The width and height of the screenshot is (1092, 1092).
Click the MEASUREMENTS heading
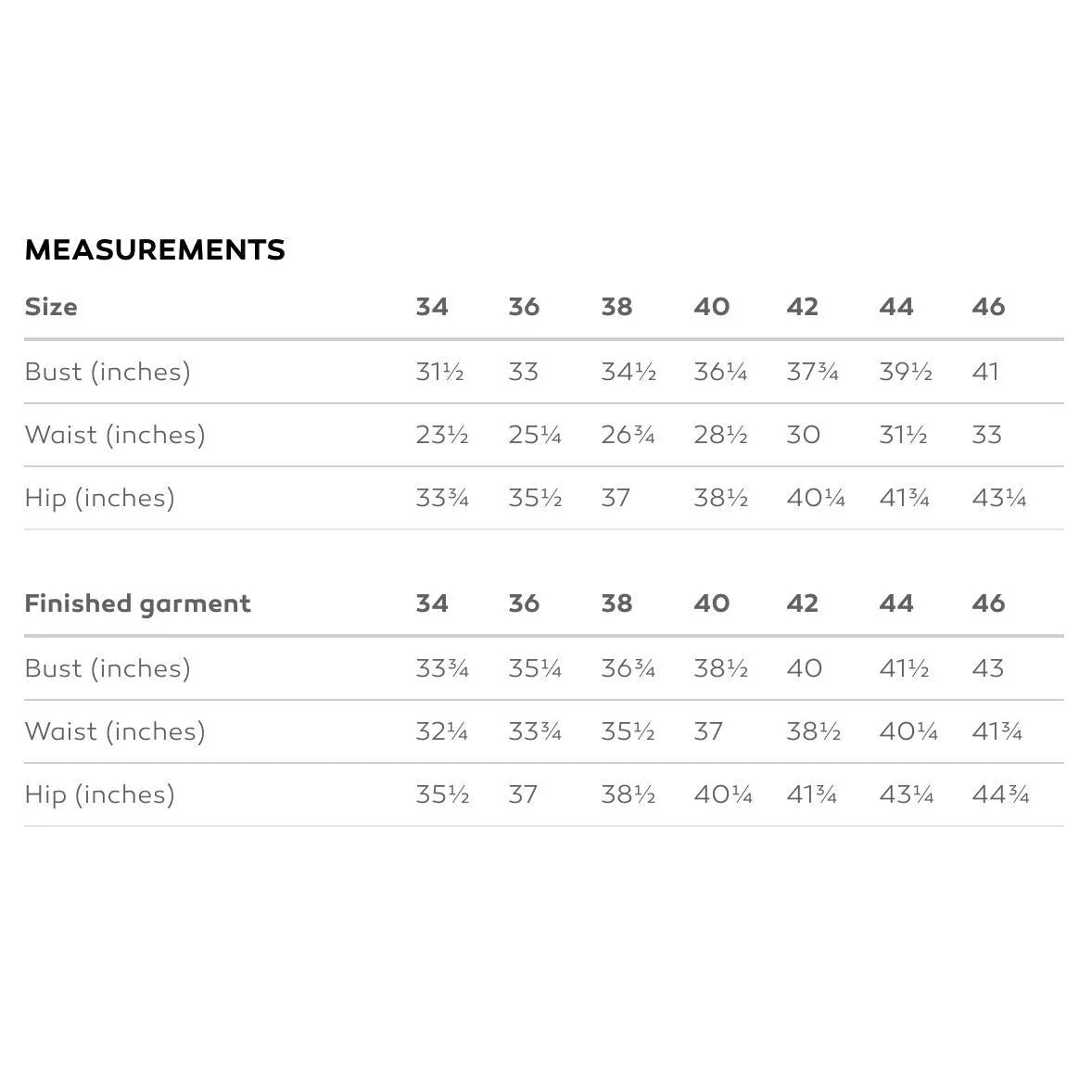coord(155,249)
